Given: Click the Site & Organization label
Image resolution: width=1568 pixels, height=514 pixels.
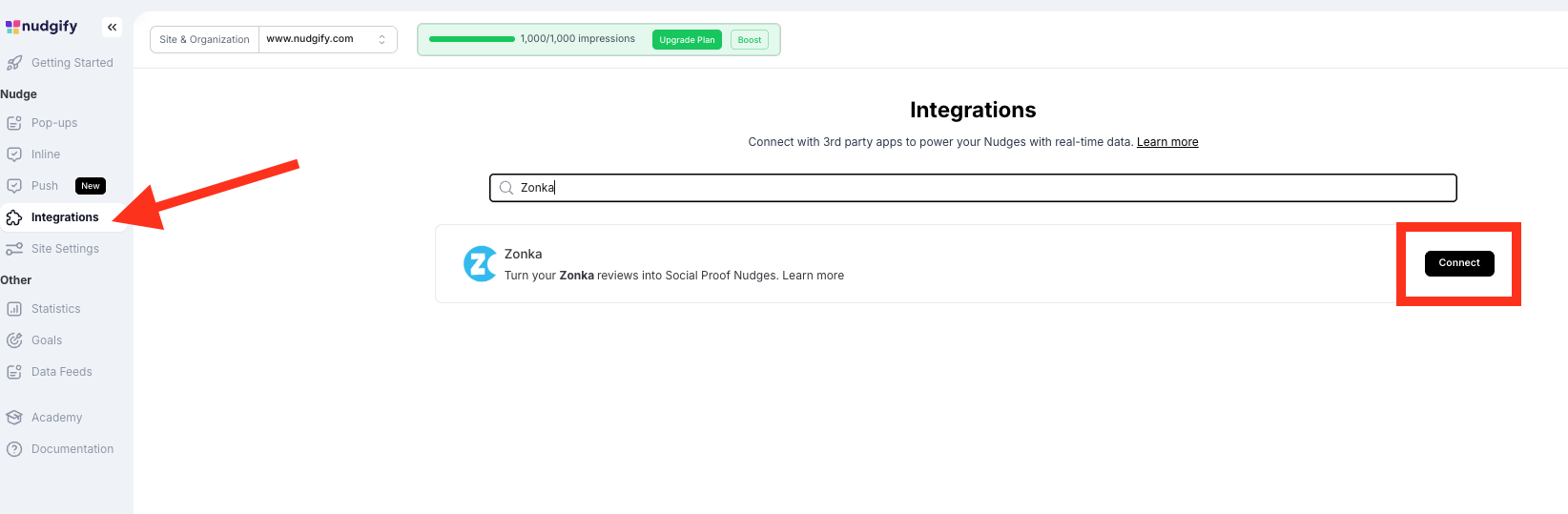Looking at the screenshot, I should click(204, 39).
